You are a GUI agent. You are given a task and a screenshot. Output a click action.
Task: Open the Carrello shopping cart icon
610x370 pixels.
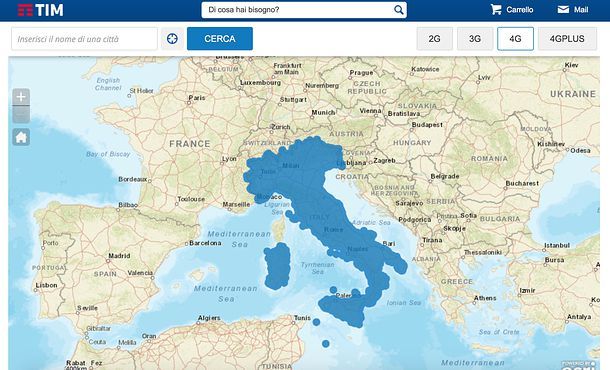click(x=496, y=9)
